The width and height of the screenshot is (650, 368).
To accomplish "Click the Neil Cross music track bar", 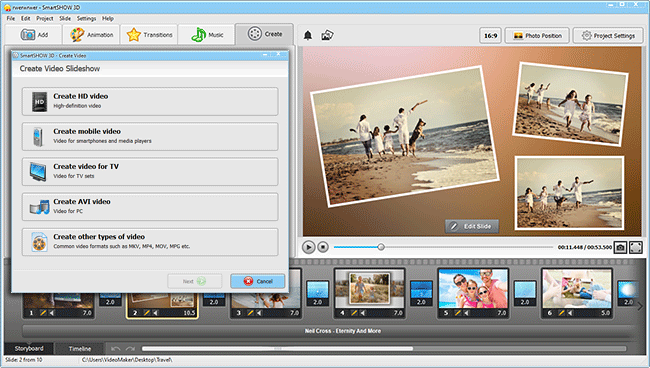I will [327, 331].
